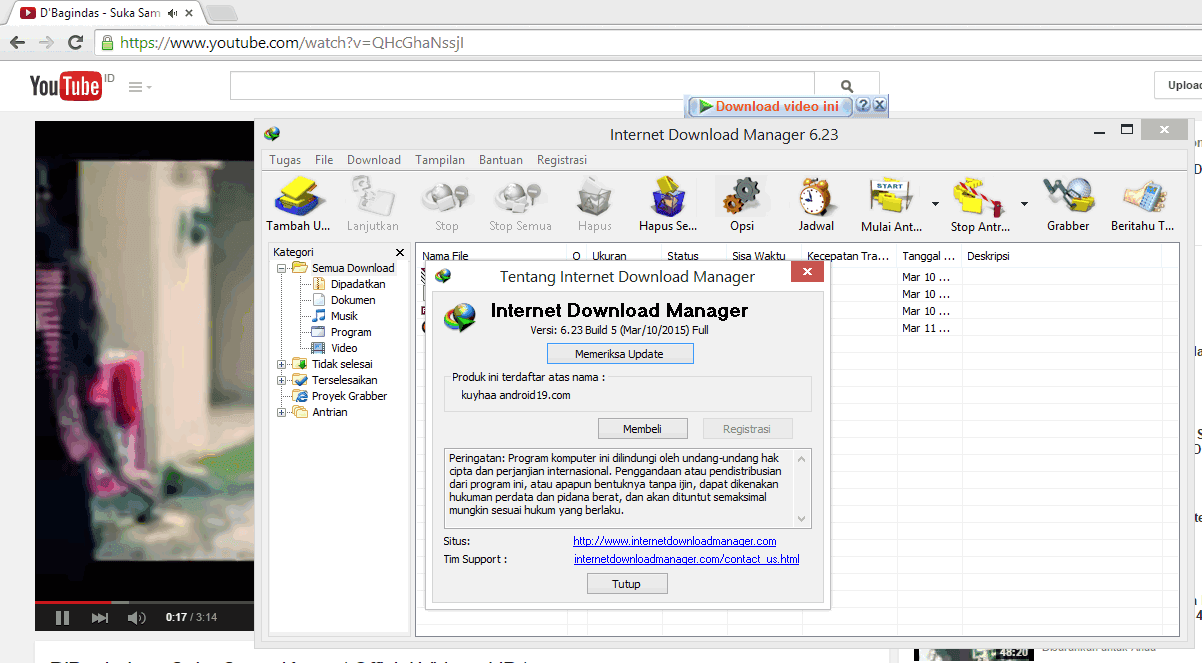Screen dimensions: 1202x663
Task: Expand the Antrian category
Action: pos(282,412)
